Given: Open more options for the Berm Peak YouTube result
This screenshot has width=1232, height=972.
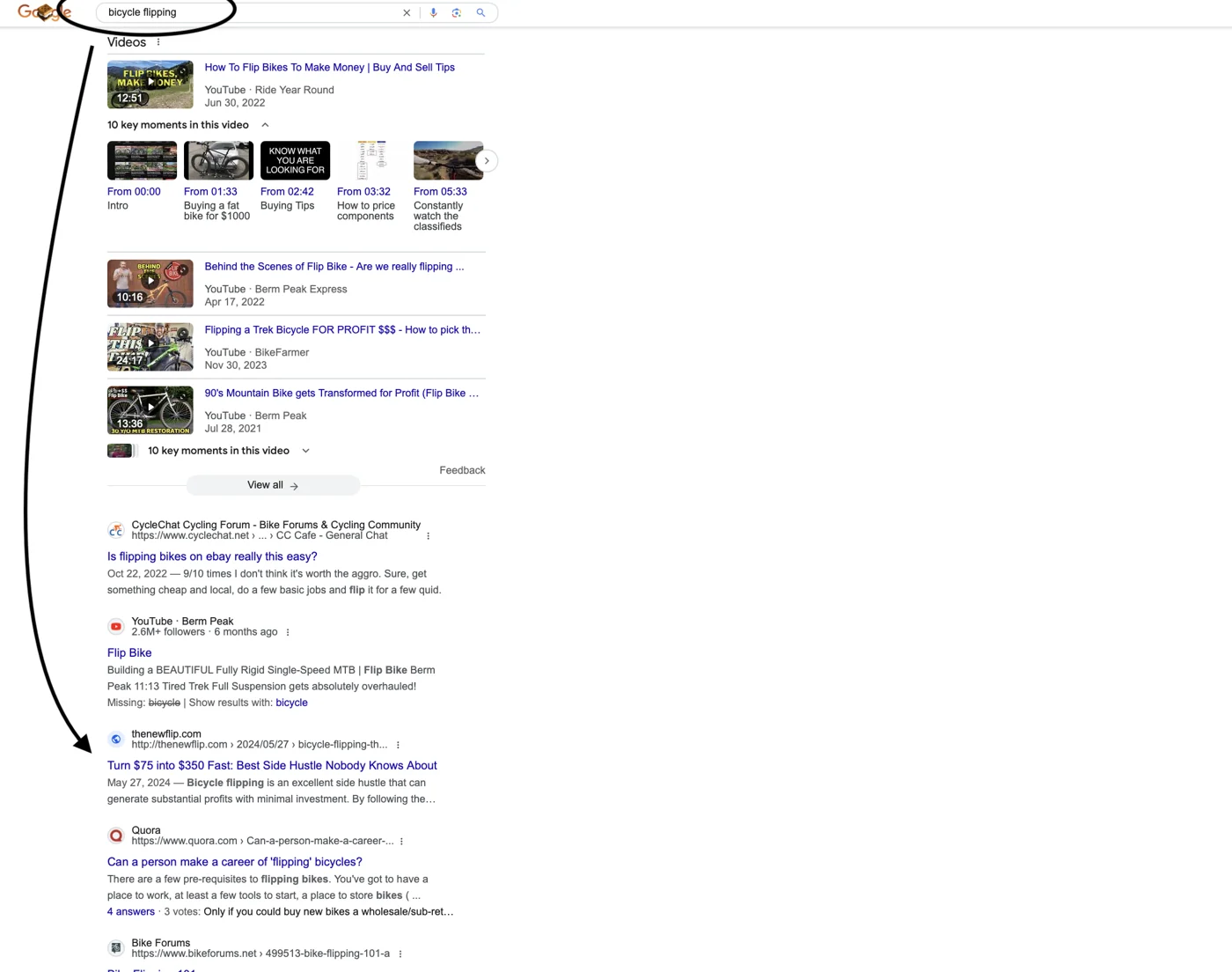Looking at the screenshot, I should click(288, 632).
